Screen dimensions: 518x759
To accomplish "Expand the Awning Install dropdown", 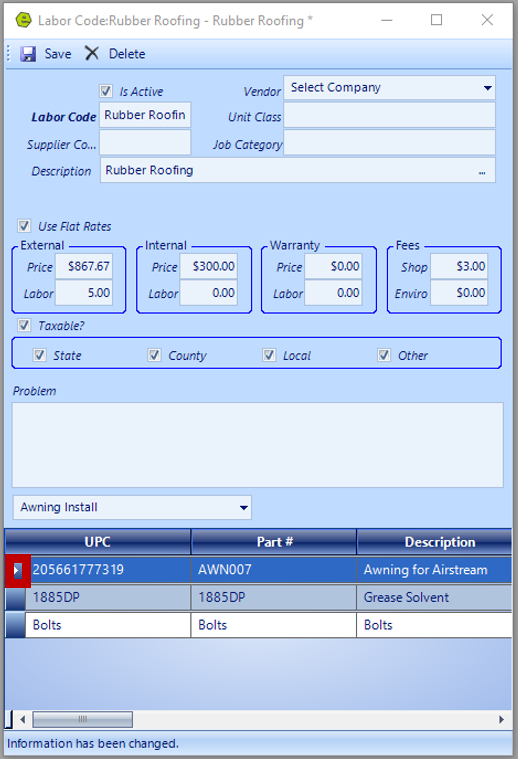I will point(132,507).
